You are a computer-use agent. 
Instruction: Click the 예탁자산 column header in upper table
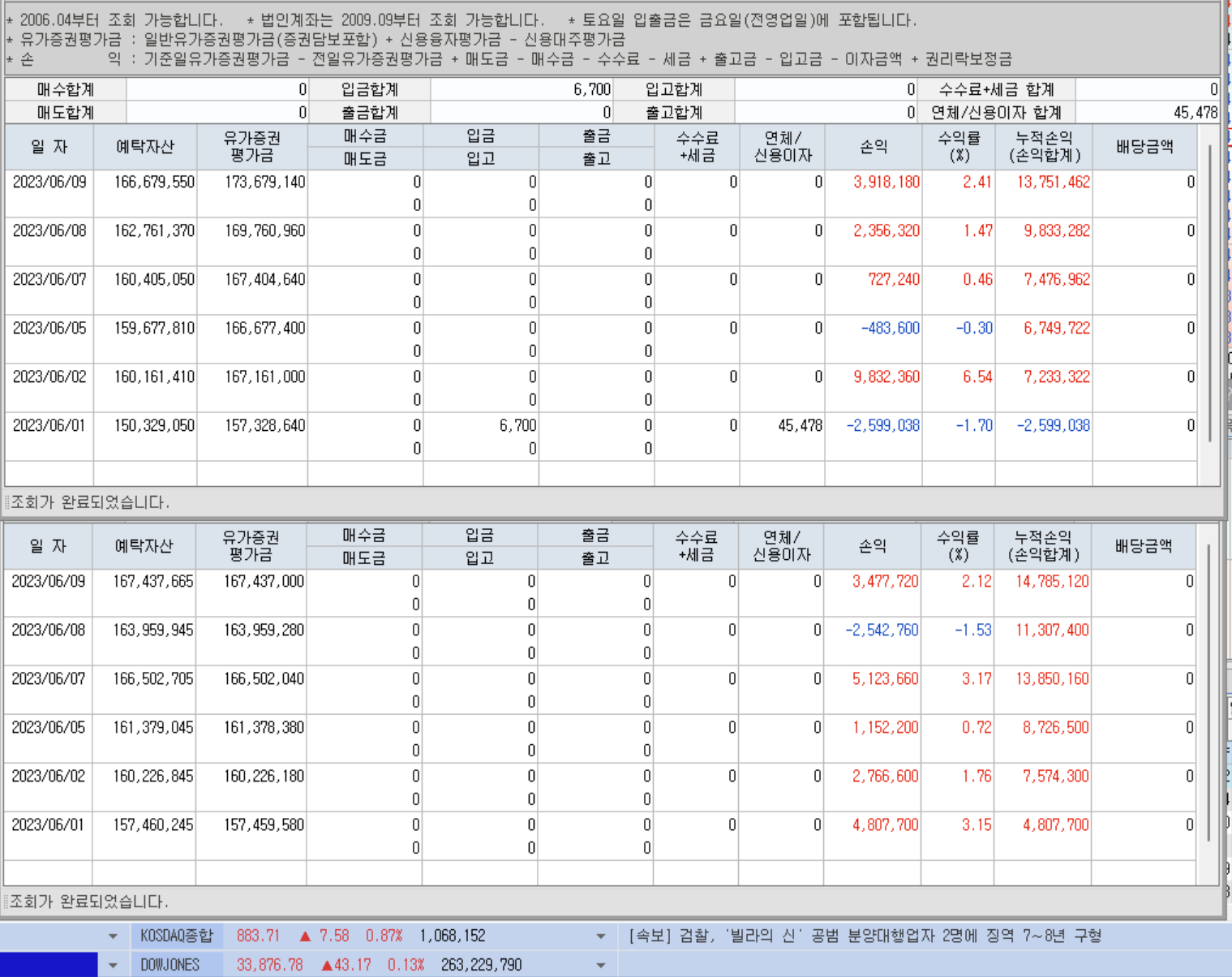point(146,147)
